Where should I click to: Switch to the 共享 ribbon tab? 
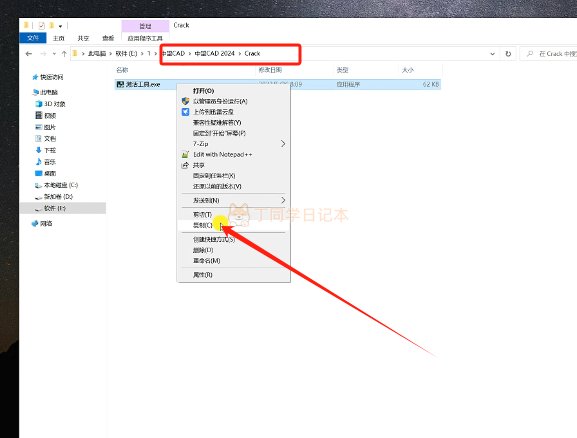point(84,38)
